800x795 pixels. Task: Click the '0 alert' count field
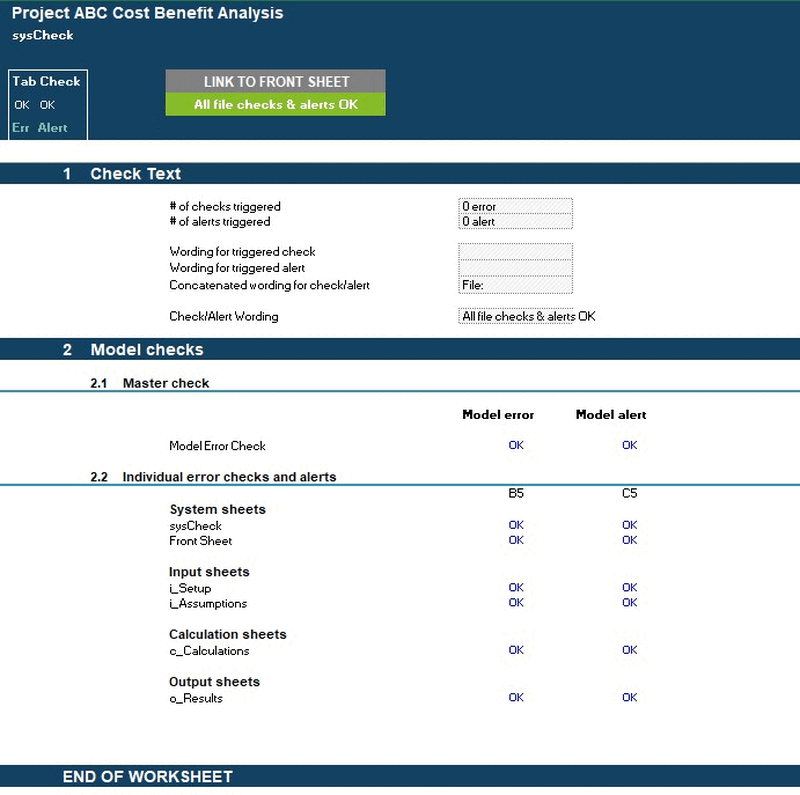tap(515, 221)
